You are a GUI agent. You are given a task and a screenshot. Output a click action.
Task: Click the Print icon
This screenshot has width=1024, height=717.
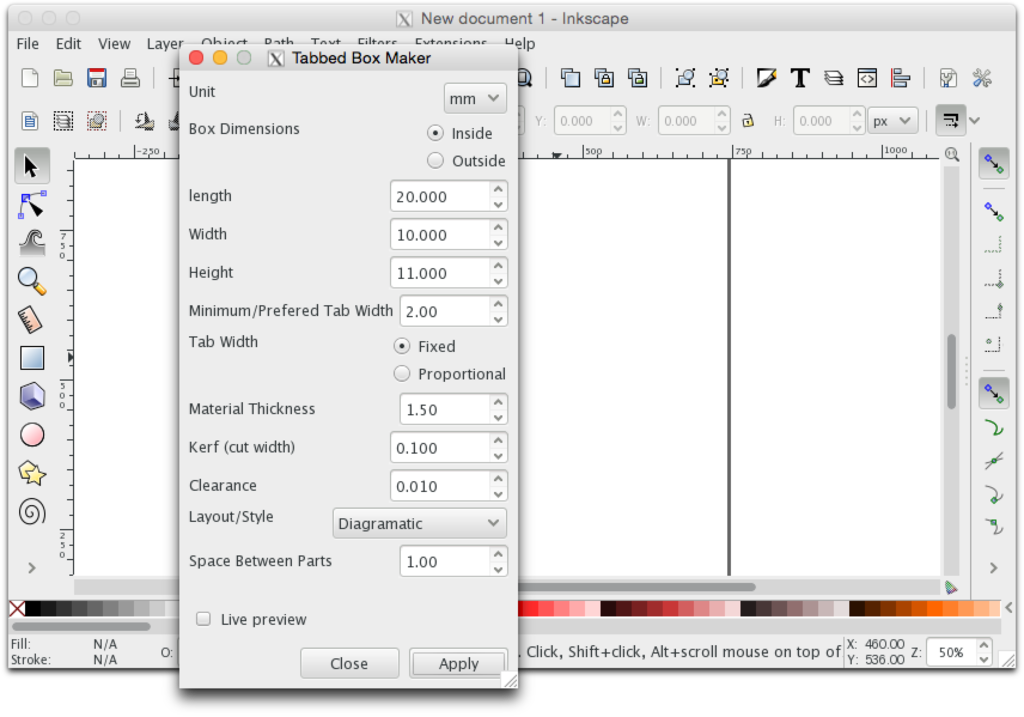click(x=131, y=78)
